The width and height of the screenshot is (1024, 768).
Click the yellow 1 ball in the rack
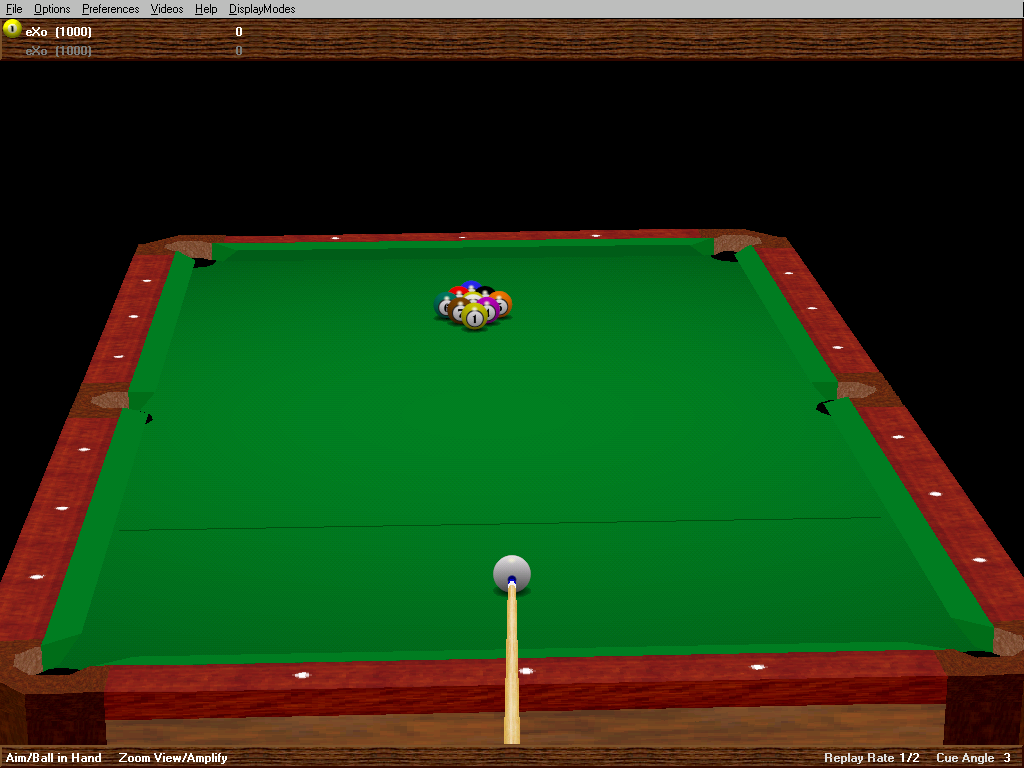[x=475, y=317]
